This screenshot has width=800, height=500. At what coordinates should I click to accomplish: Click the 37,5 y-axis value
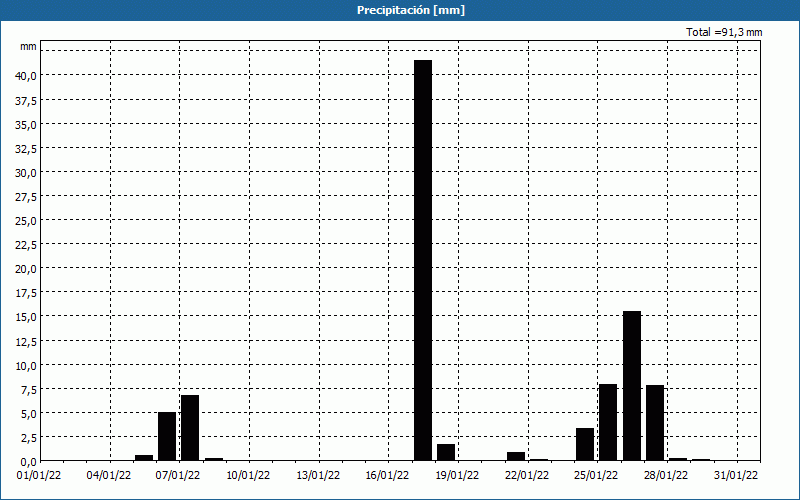coord(26,100)
